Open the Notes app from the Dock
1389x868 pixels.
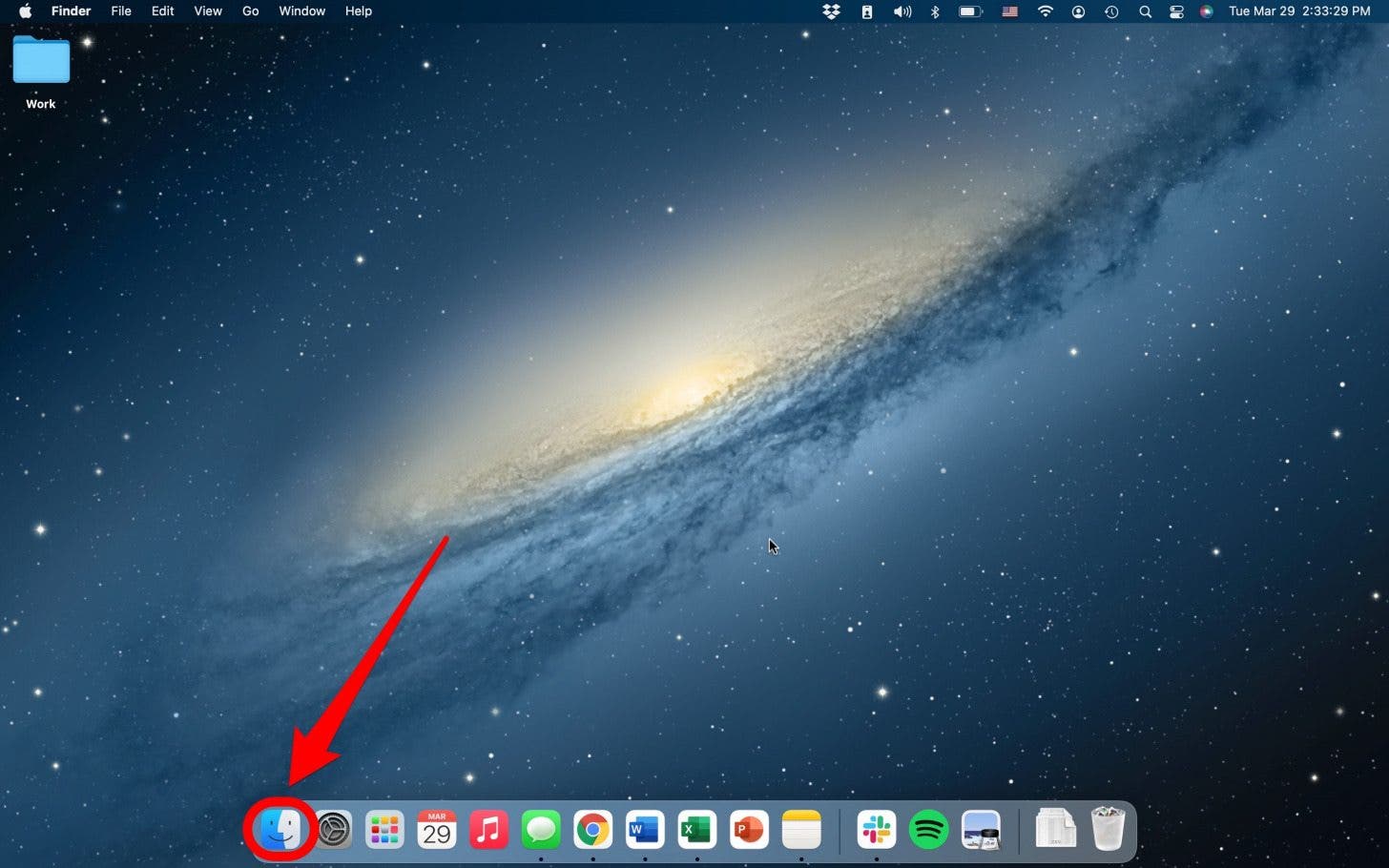click(800, 829)
